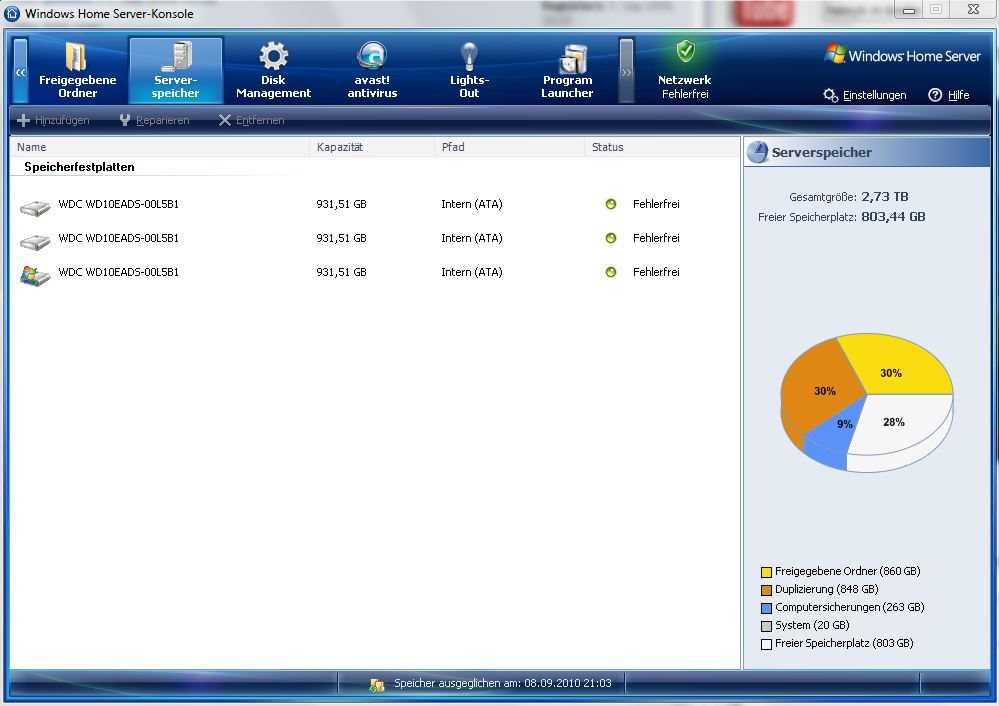Minimize the Windows Home Server console
The image size is (999, 706).
909,10
